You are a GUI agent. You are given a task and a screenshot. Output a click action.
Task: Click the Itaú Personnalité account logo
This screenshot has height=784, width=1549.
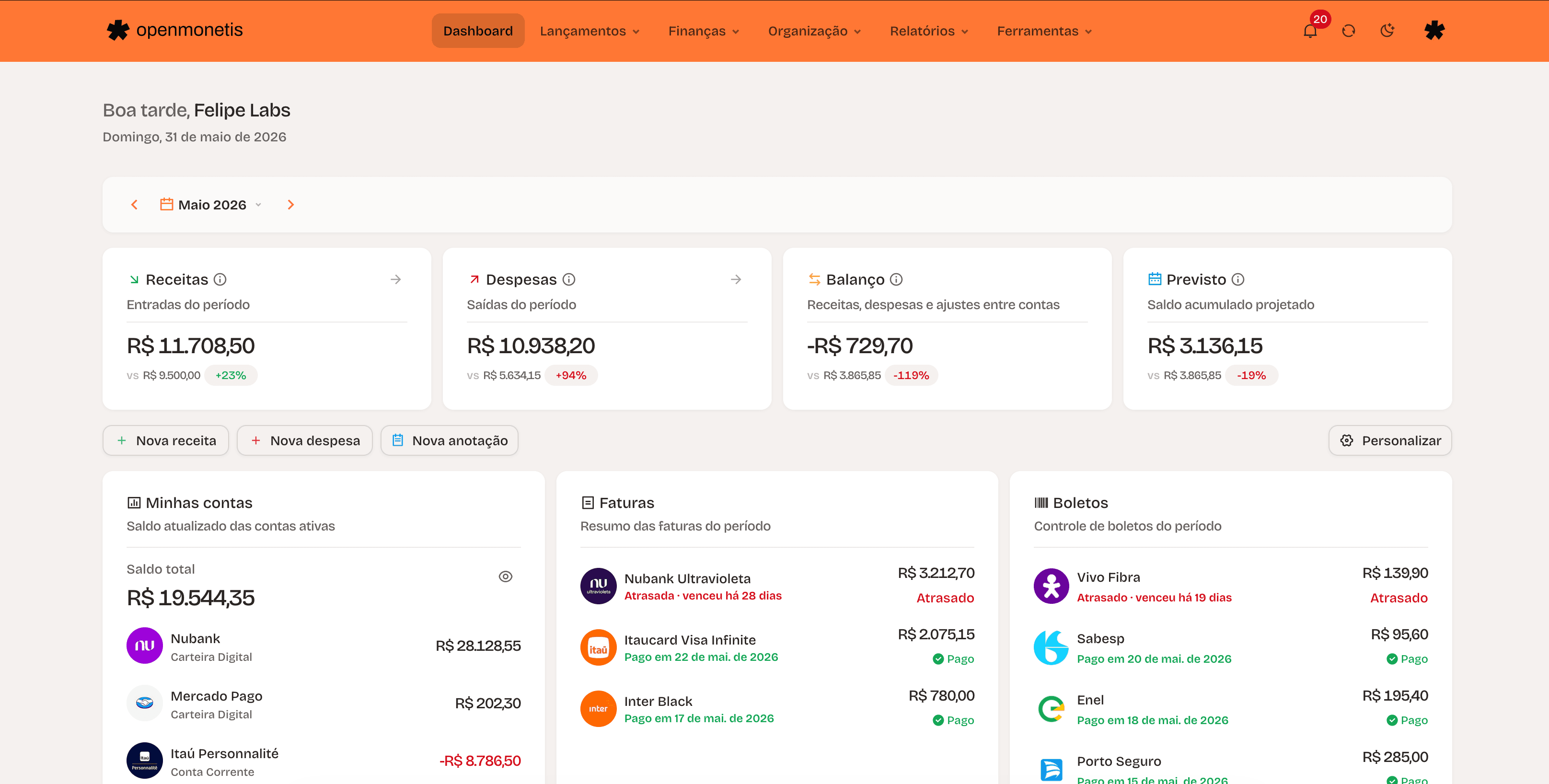tap(144, 761)
